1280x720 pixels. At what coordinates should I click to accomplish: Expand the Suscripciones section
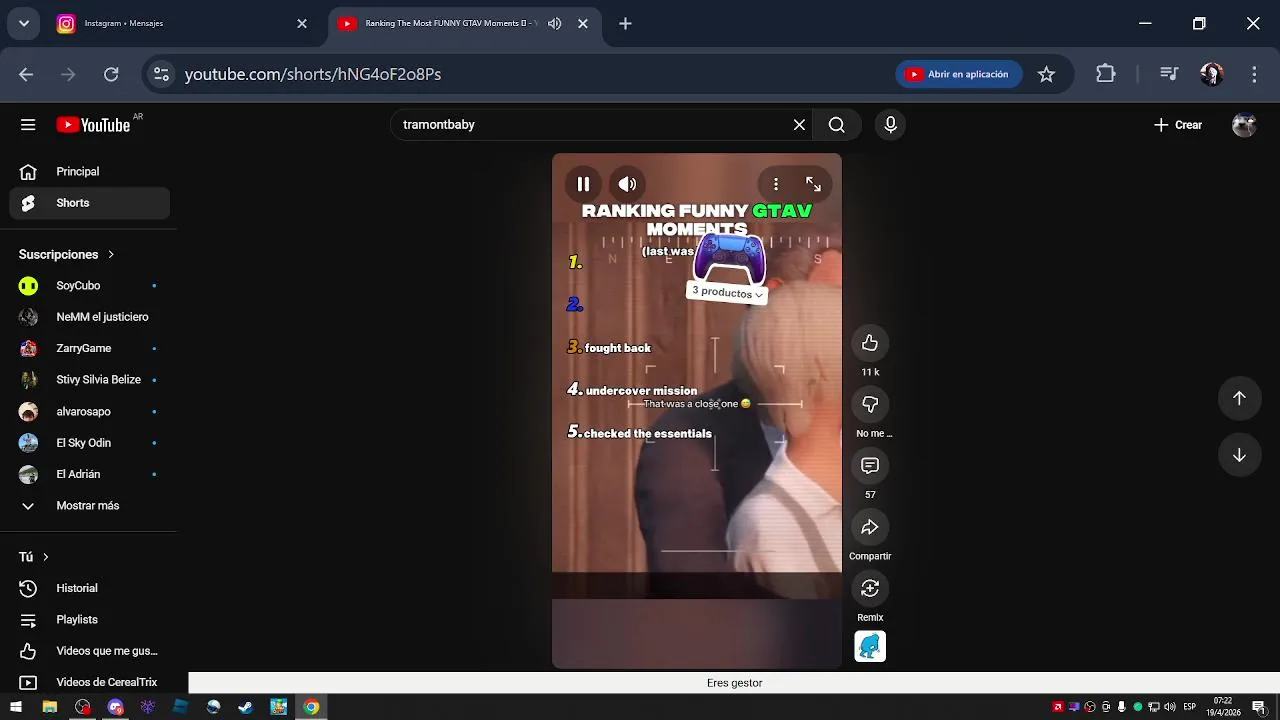pyautogui.click(x=67, y=254)
